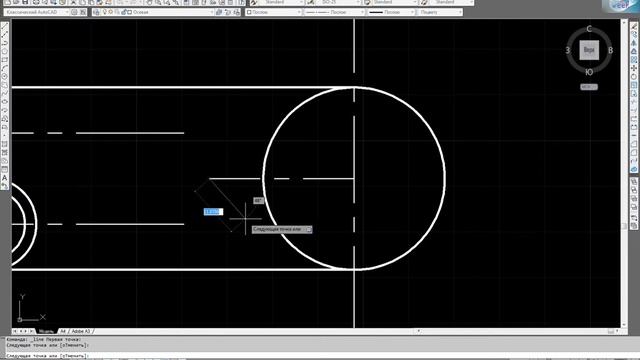Select the Spline tool

[4, 93]
